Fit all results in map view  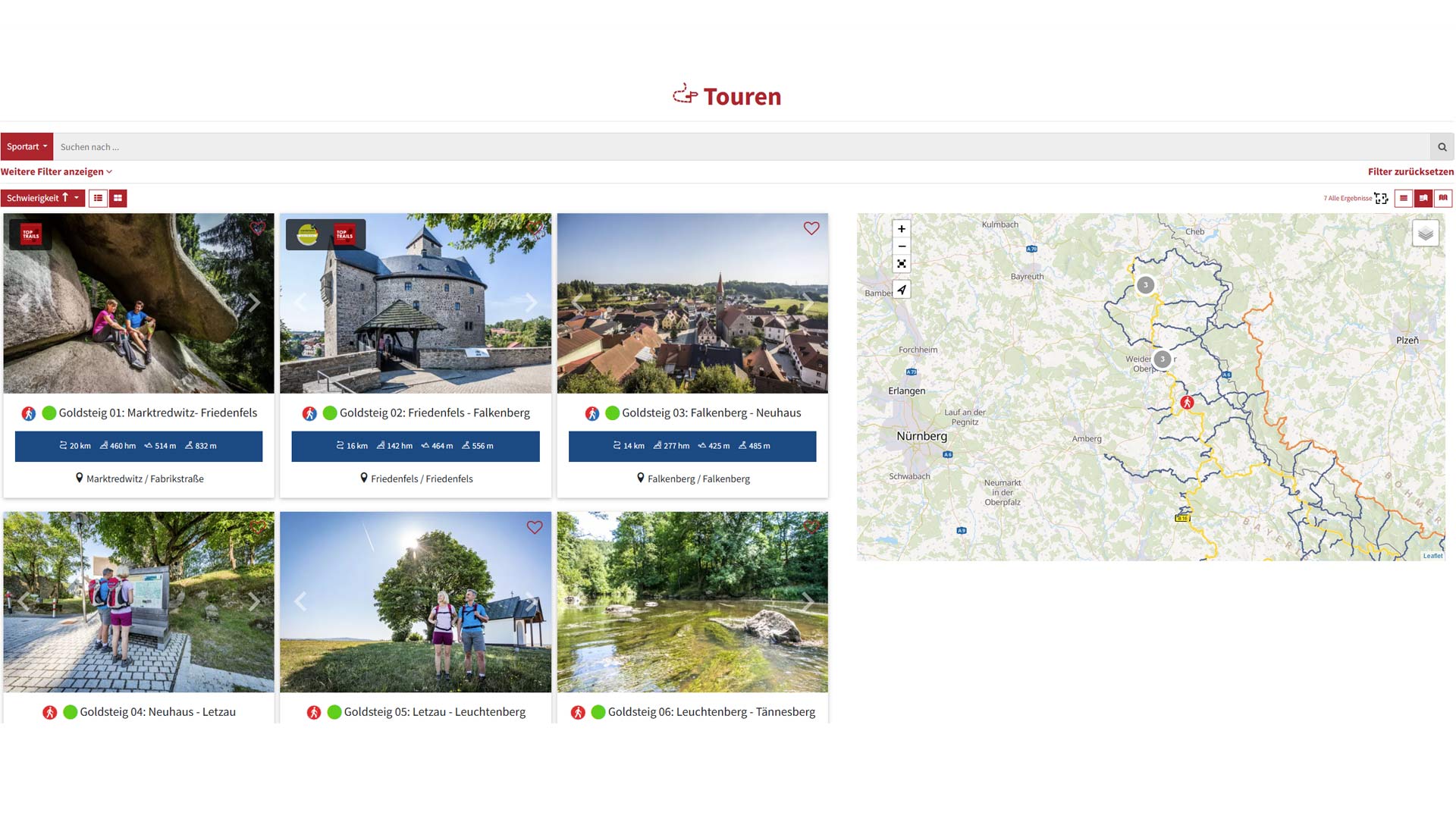(x=1381, y=199)
